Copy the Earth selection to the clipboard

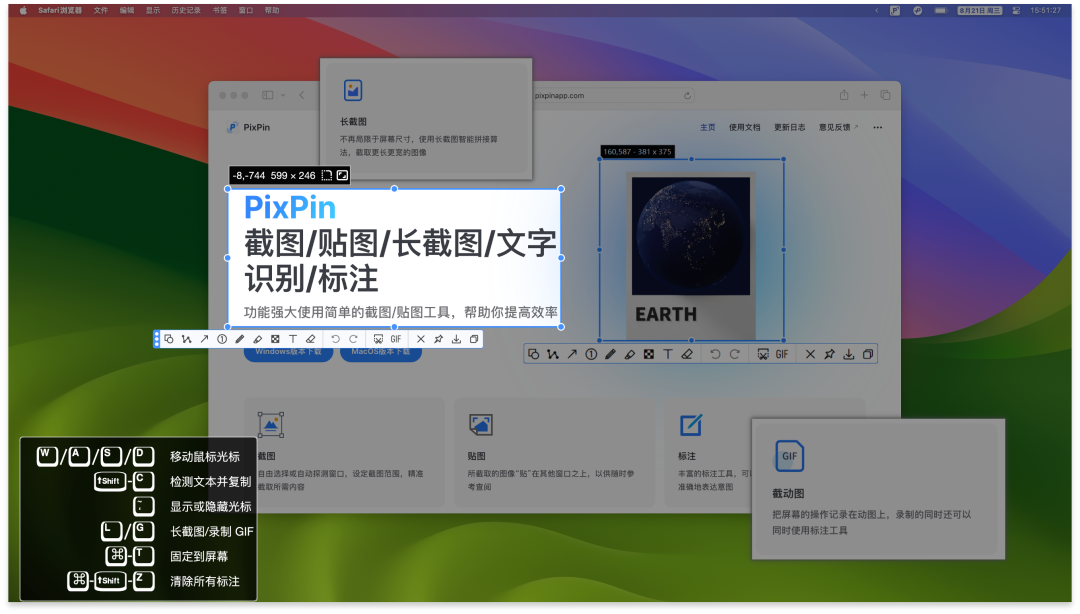tap(868, 354)
